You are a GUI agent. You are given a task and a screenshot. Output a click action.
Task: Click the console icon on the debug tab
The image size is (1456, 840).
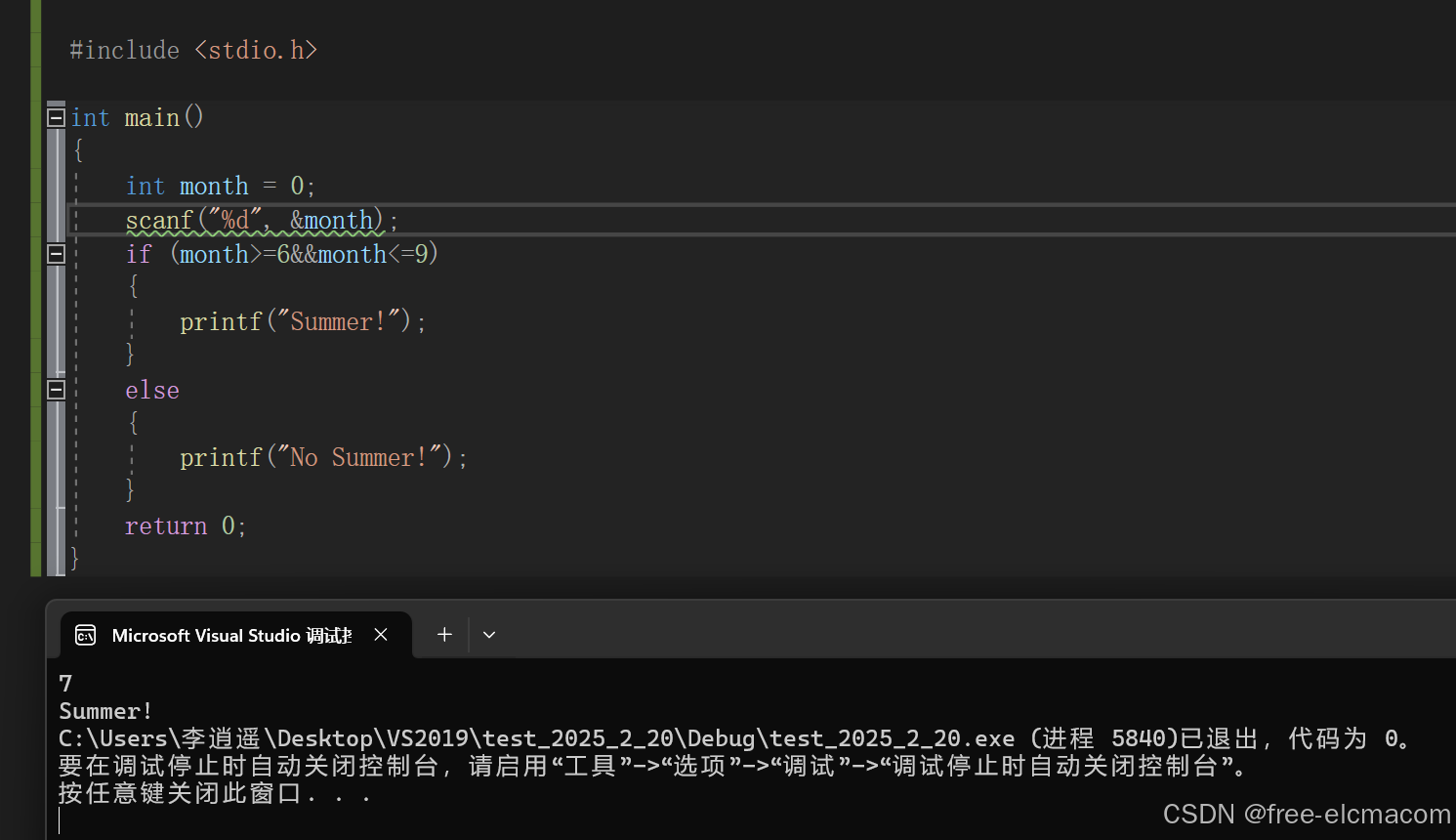point(85,635)
